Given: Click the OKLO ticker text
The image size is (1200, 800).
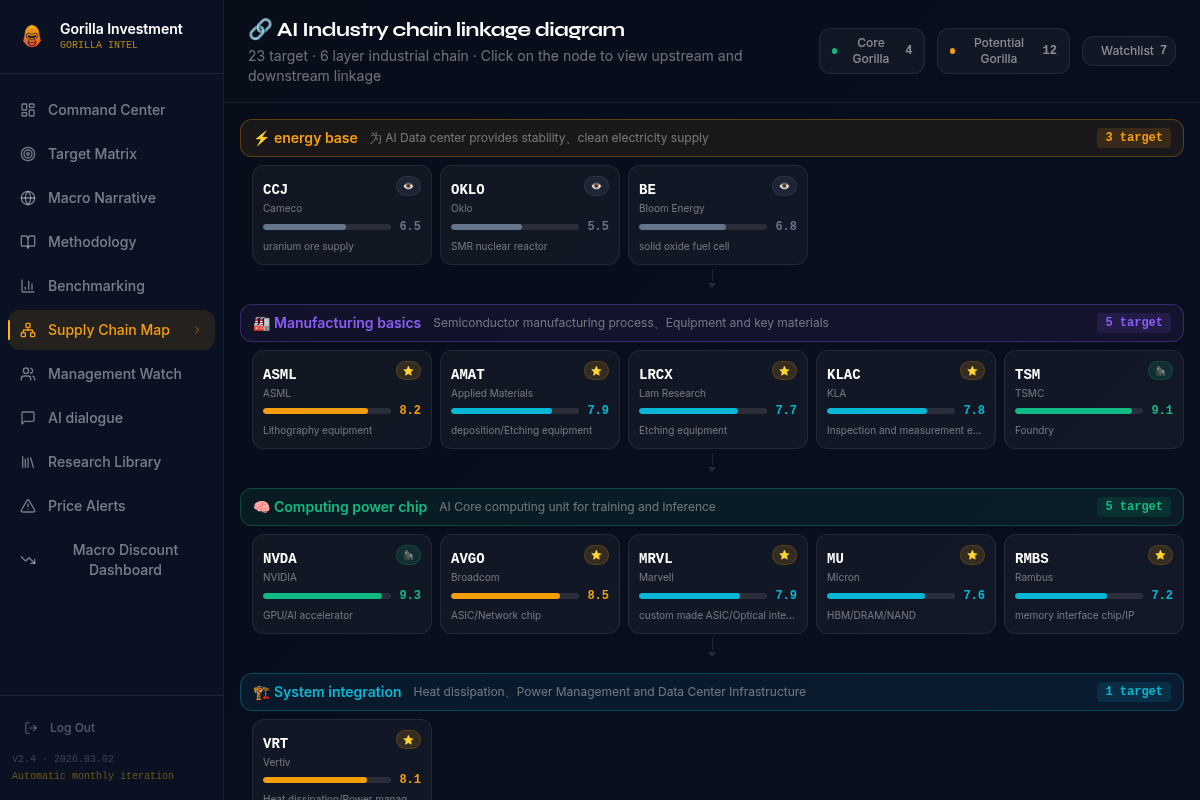Looking at the screenshot, I should click(468, 190).
